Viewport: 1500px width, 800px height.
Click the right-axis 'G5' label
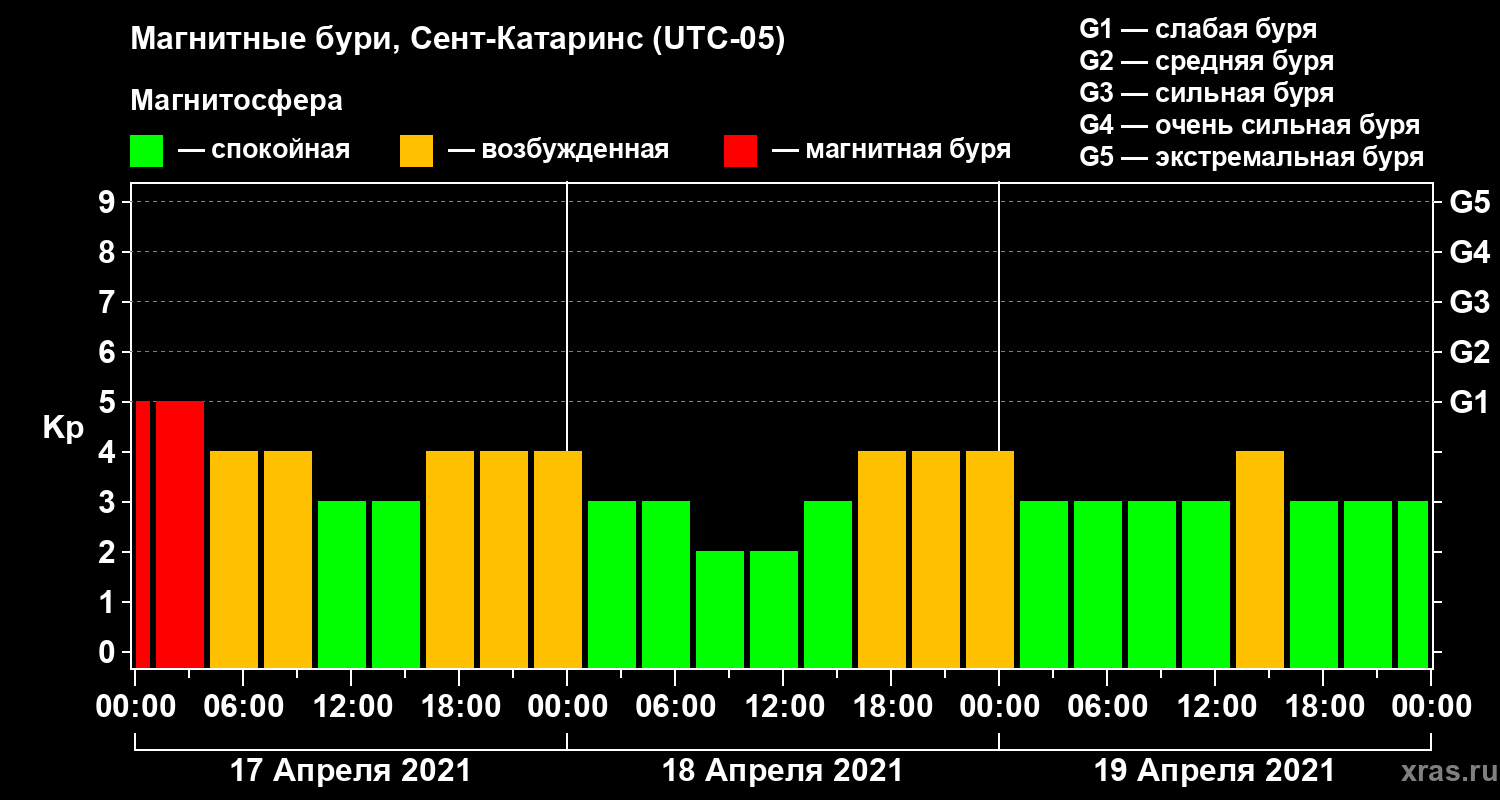1469,202
